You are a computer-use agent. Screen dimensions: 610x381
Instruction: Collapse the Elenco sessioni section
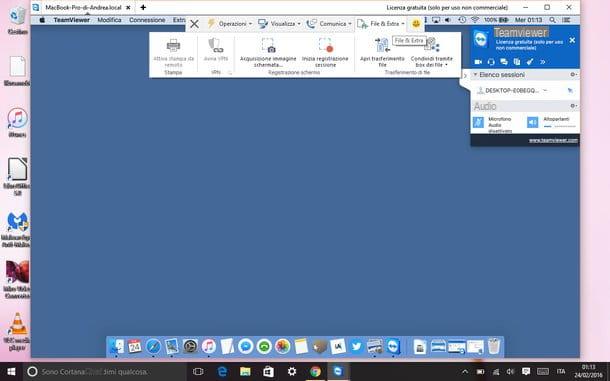pyautogui.click(x=475, y=74)
